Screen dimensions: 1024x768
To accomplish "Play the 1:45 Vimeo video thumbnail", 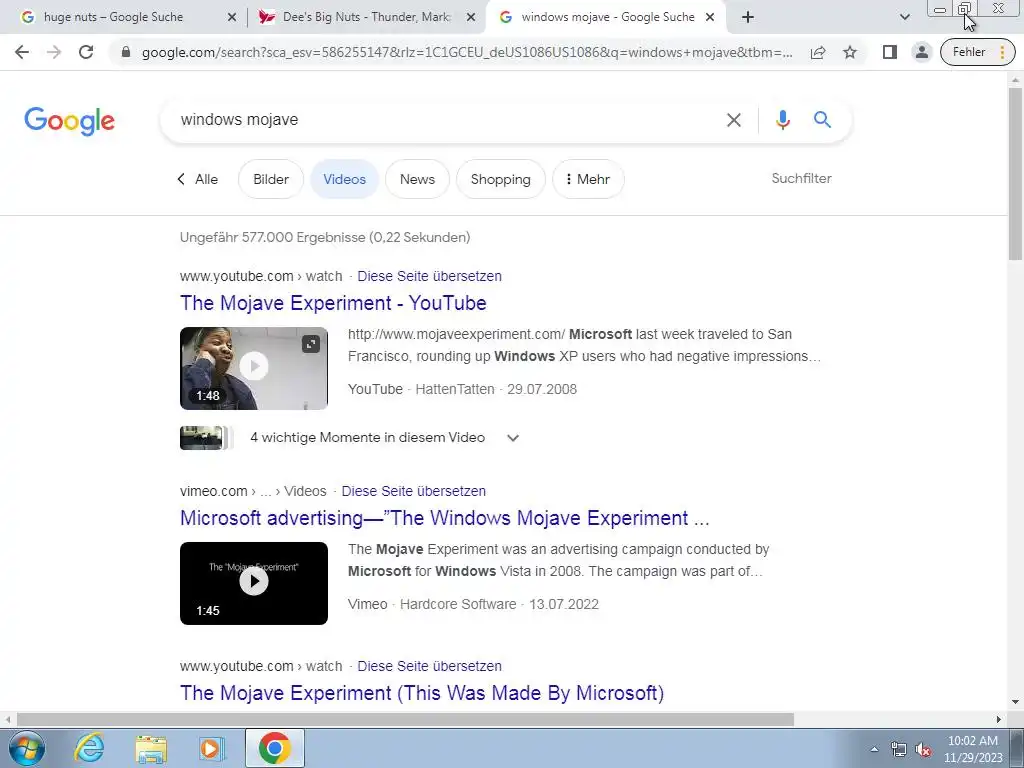I will coord(254,583).
